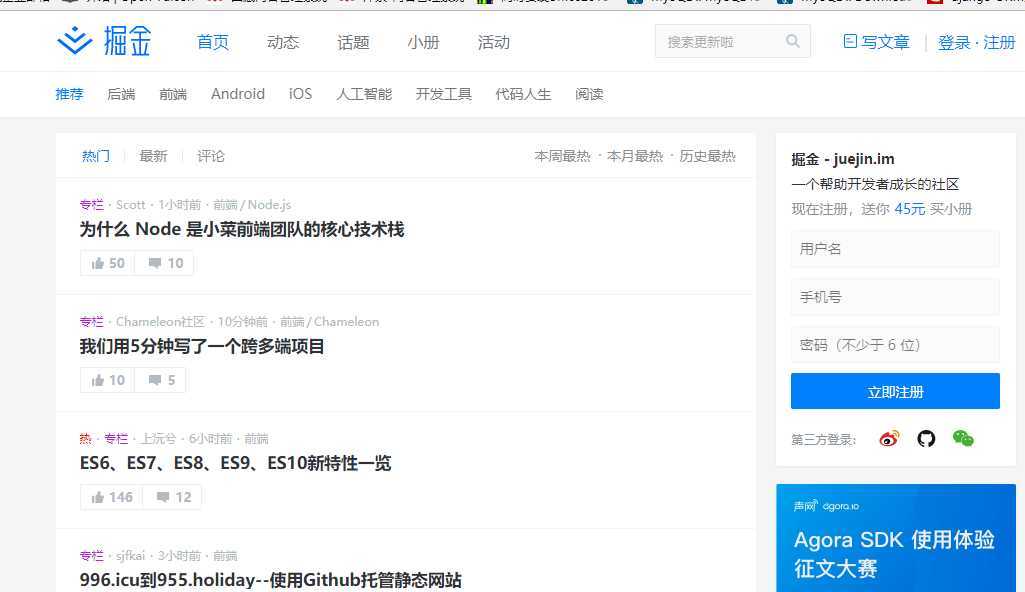Click the Chameleon tag
1025x592 pixels.
point(346,321)
